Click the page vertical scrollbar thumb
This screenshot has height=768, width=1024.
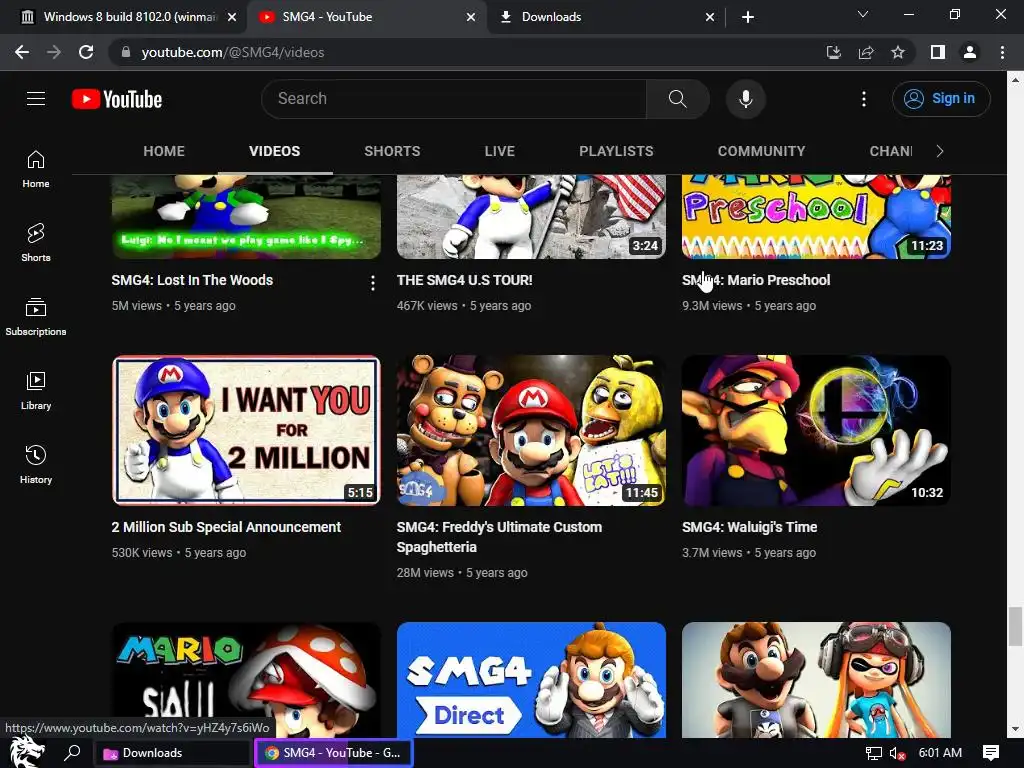pyautogui.click(x=1015, y=626)
